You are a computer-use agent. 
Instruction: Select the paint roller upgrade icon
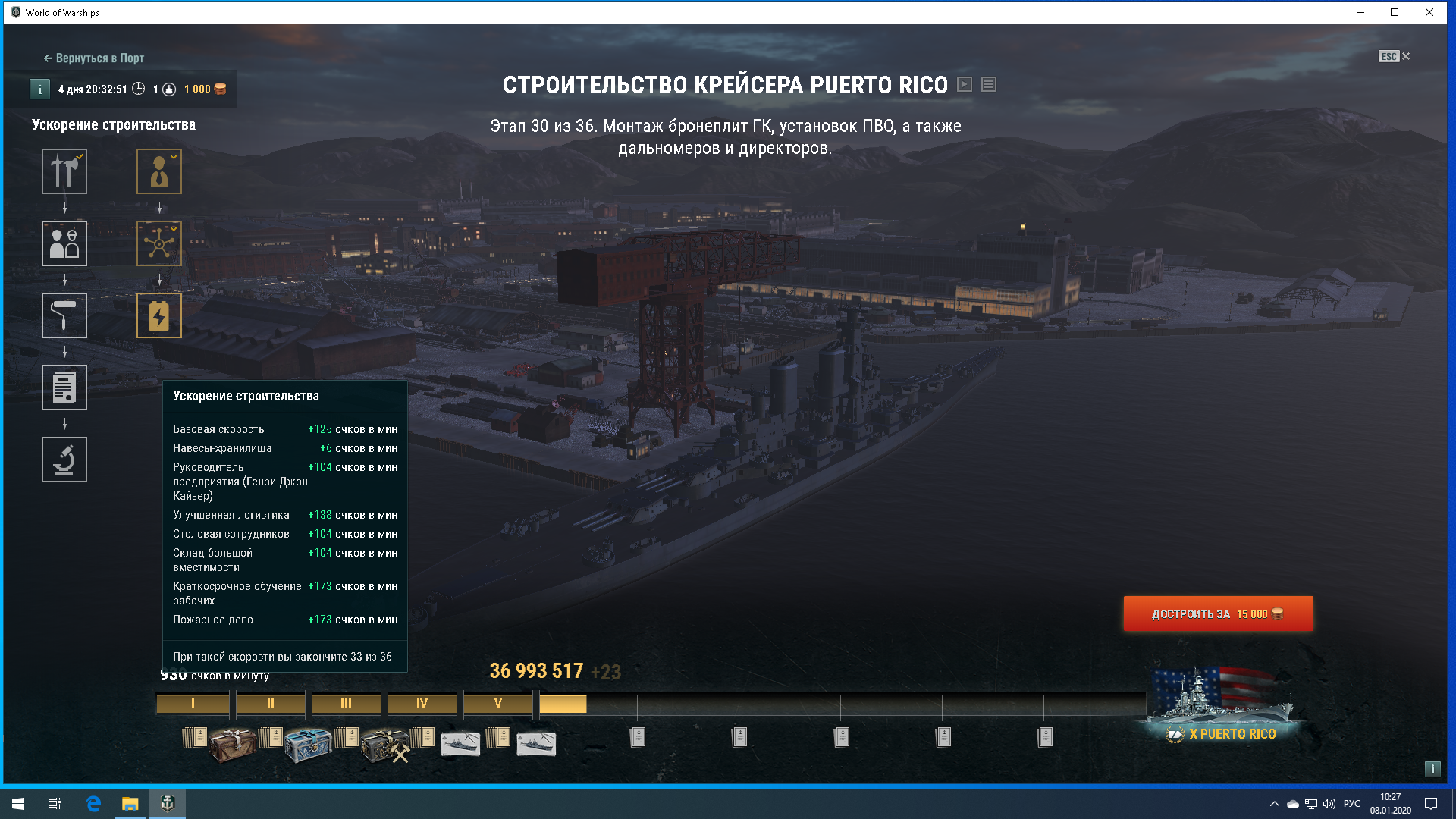64,315
